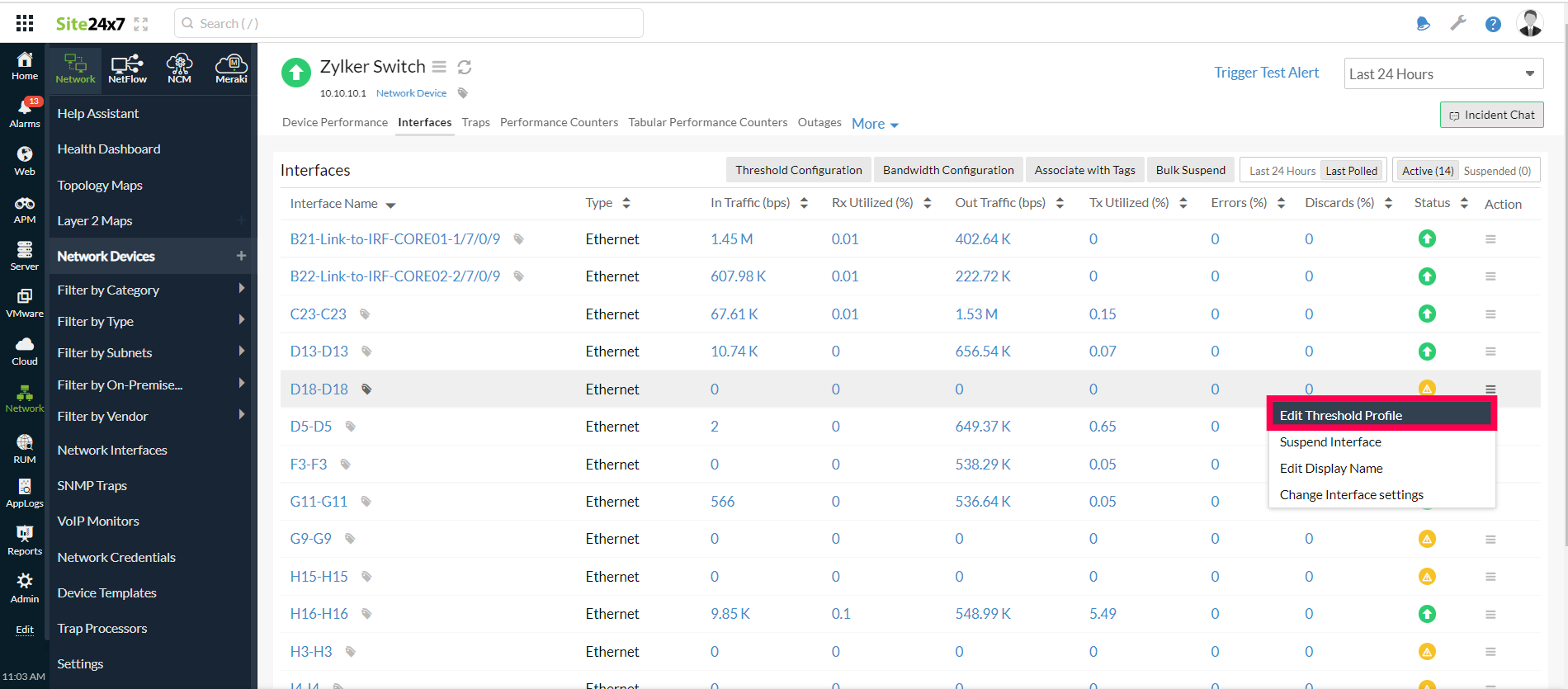
Task: Select the Network module tab icon
Action: click(75, 69)
